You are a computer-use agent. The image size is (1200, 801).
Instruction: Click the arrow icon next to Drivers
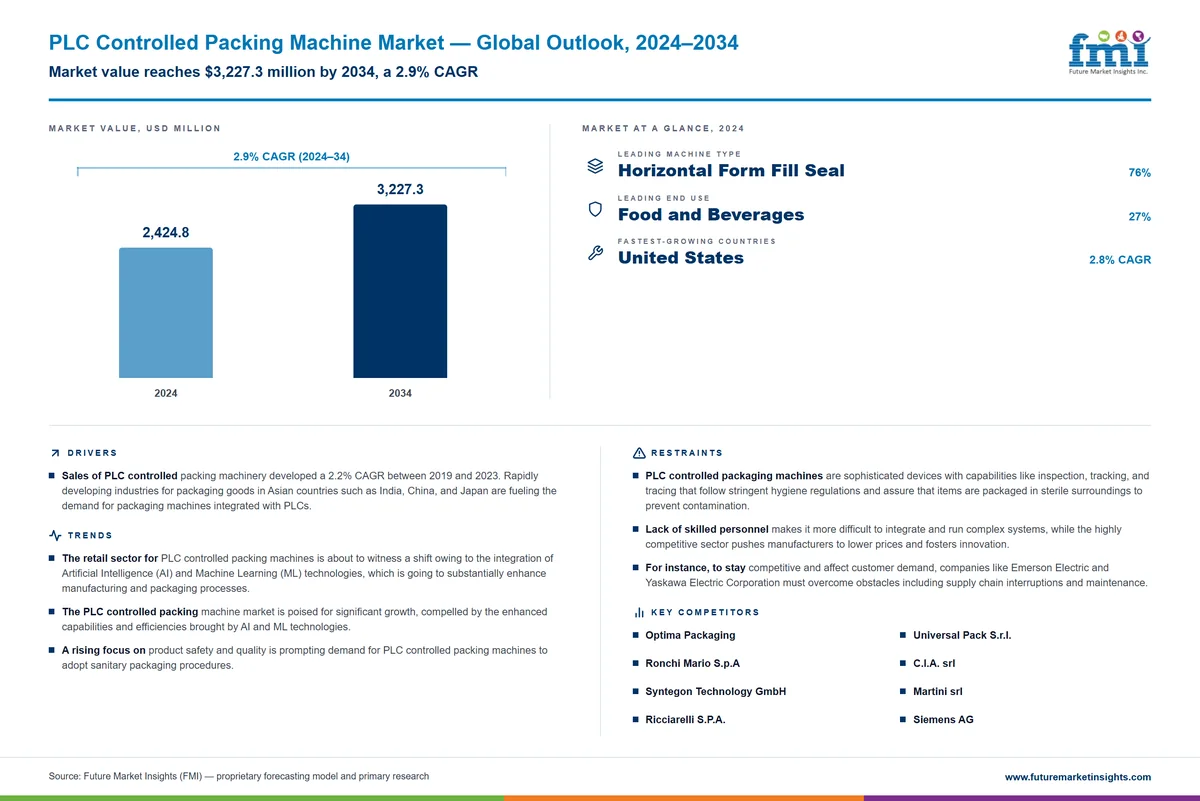(54, 453)
